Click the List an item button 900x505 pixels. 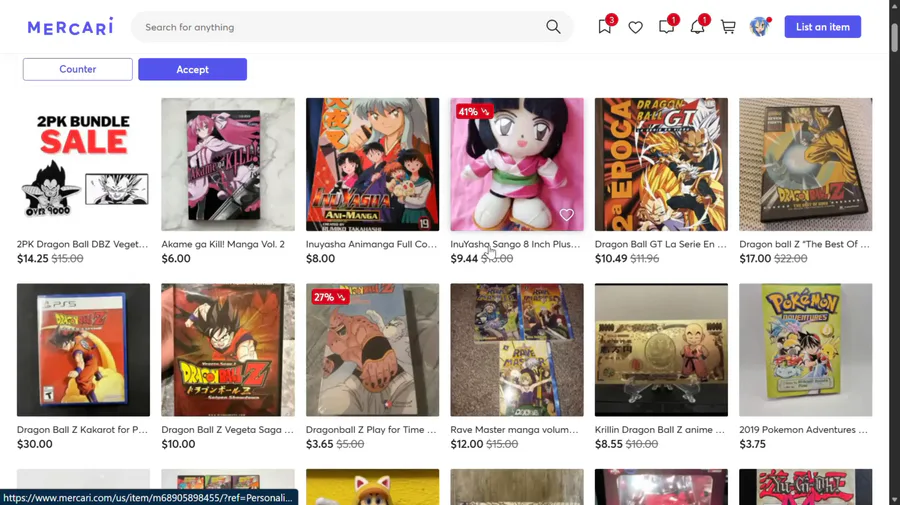[823, 27]
